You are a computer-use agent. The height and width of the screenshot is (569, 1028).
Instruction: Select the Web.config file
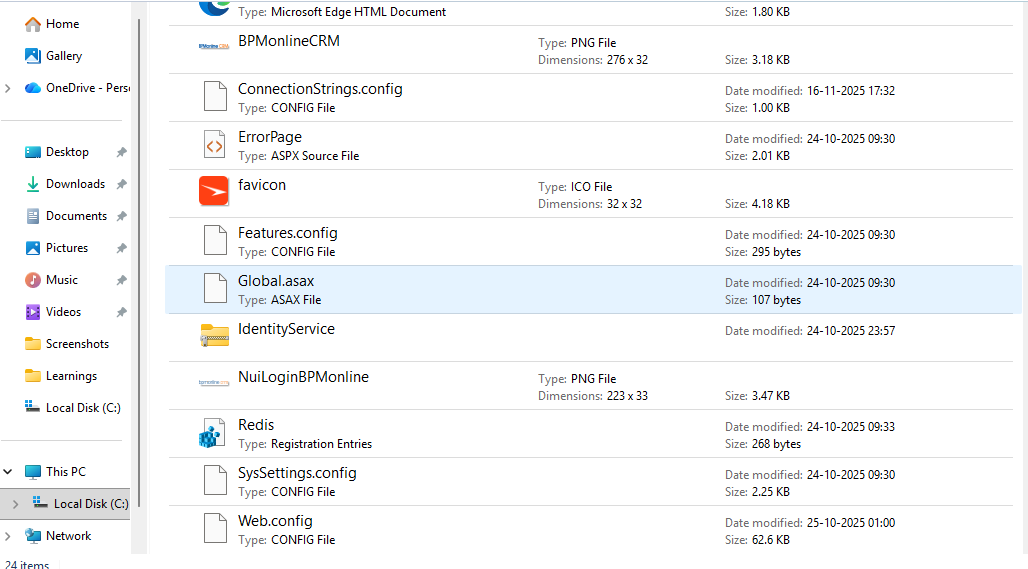(x=275, y=521)
